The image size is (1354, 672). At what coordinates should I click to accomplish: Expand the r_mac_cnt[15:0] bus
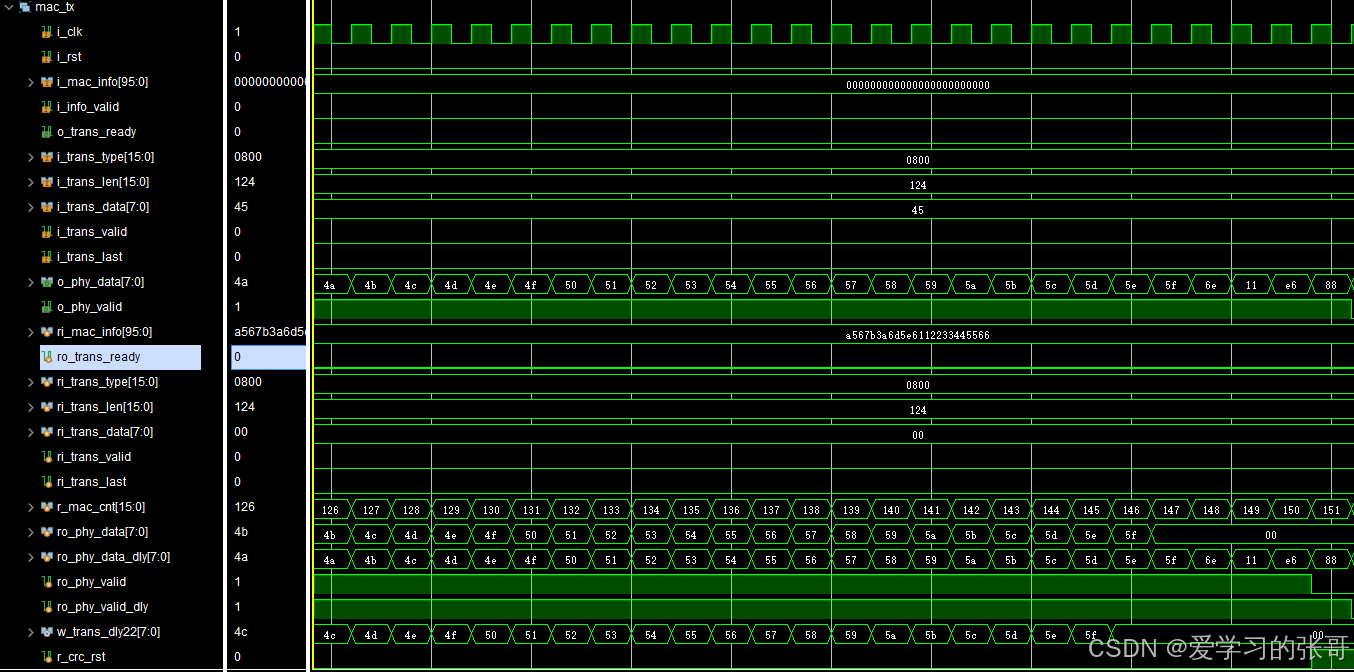click(x=31, y=507)
